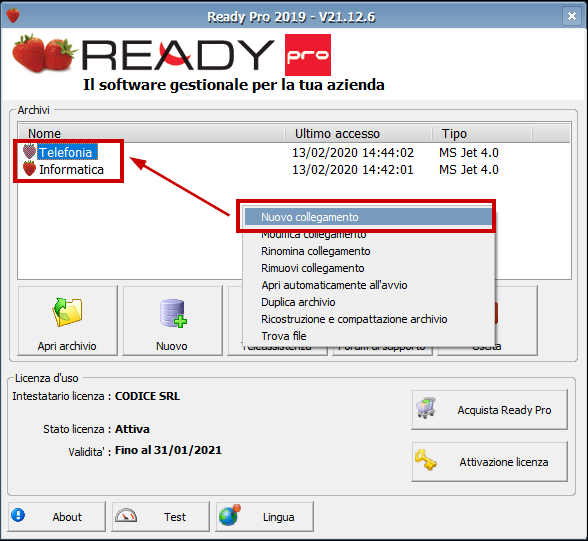Screen dimensions: 588x541
Task: Click the golden key icon for Attivazione licenza
Action: [x=426, y=460]
